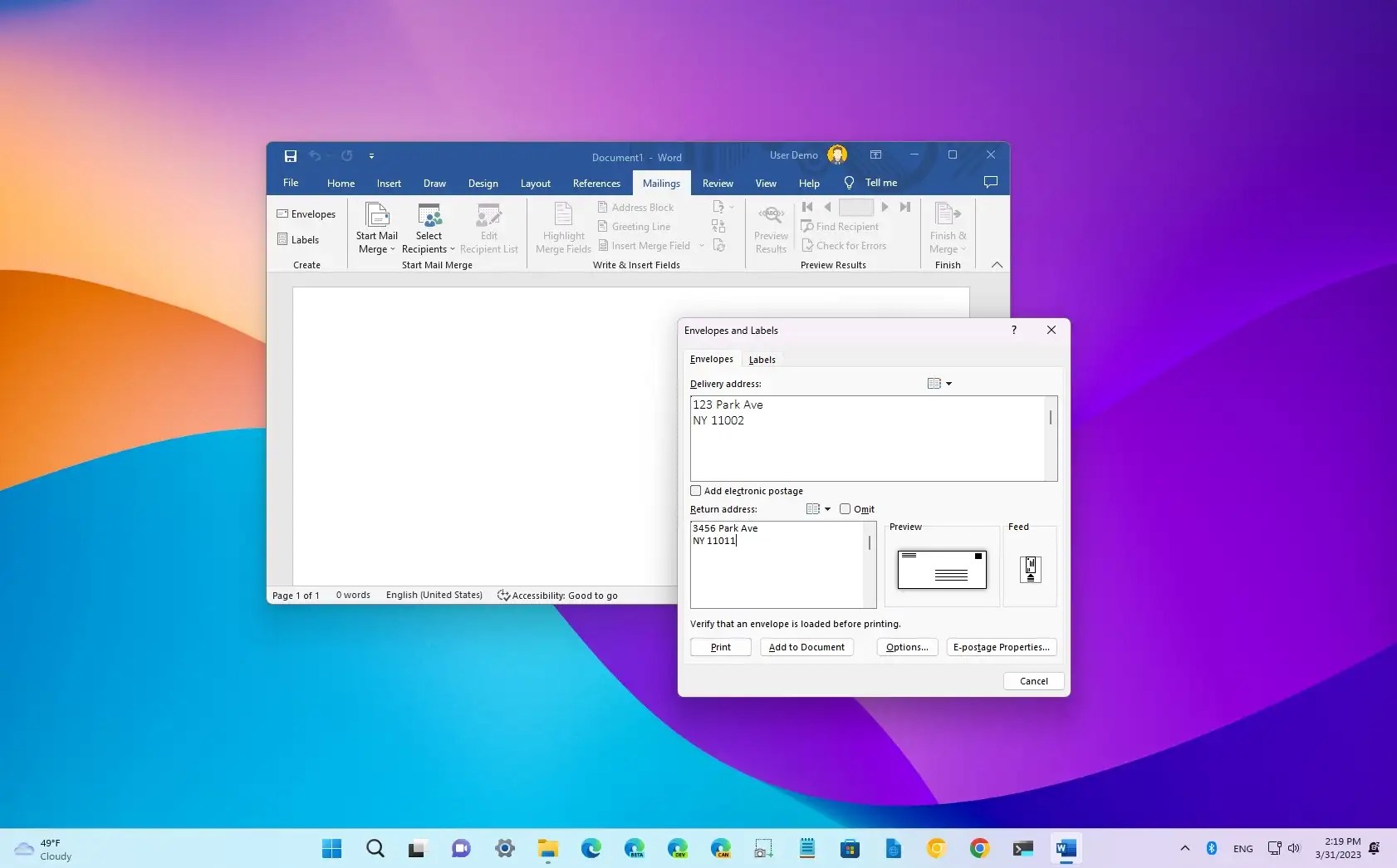1397x868 pixels.
Task: Open the address book for Delivery address
Action: [x=936, y=383]
